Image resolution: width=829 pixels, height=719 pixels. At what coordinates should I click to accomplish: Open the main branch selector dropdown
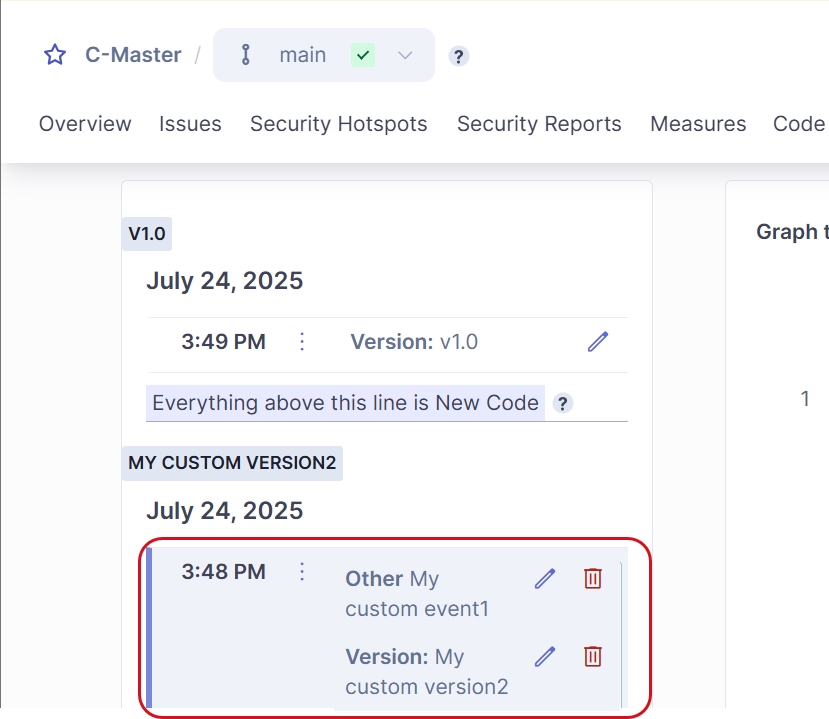tap(404, 55)
